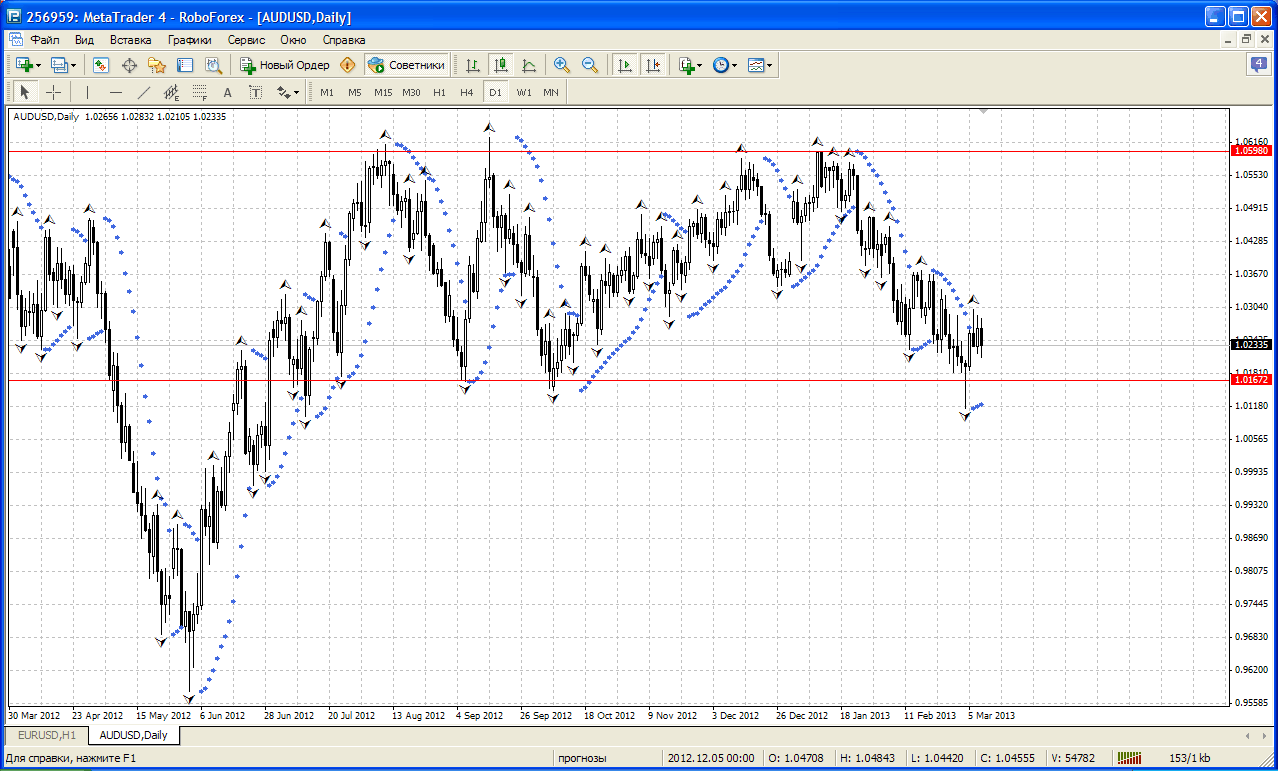Screen dimensions: 1278x771
Task: Click the Новый Ордер button
Action: (x=285, y=65)
